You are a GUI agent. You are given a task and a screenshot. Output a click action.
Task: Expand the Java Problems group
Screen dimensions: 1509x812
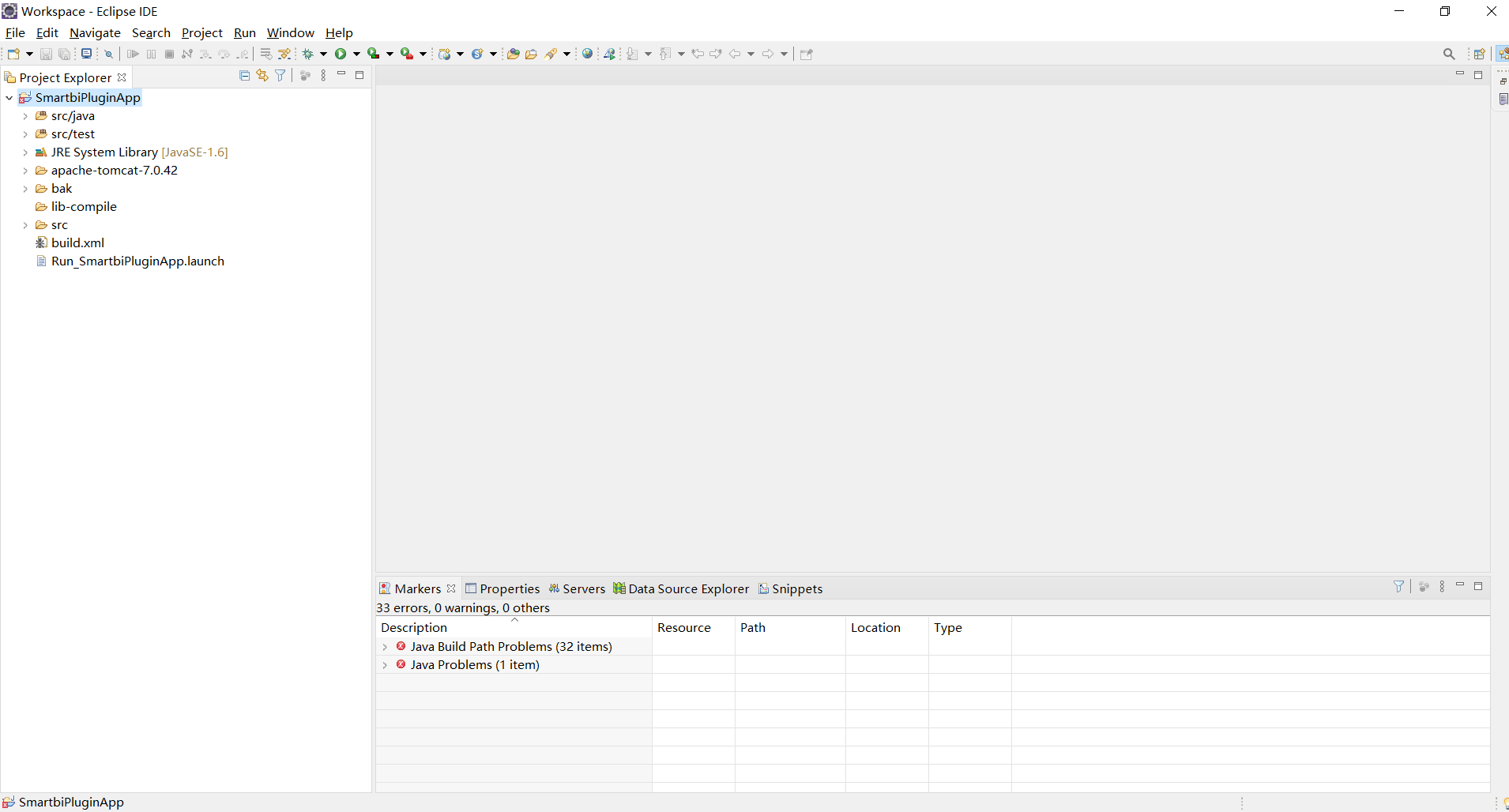(x=385, y=665)
